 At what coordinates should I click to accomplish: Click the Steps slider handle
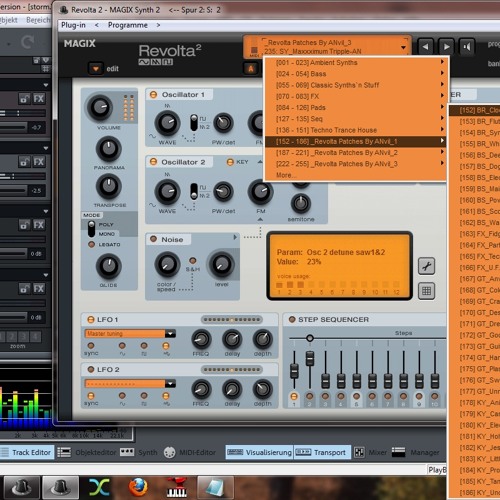310,338
